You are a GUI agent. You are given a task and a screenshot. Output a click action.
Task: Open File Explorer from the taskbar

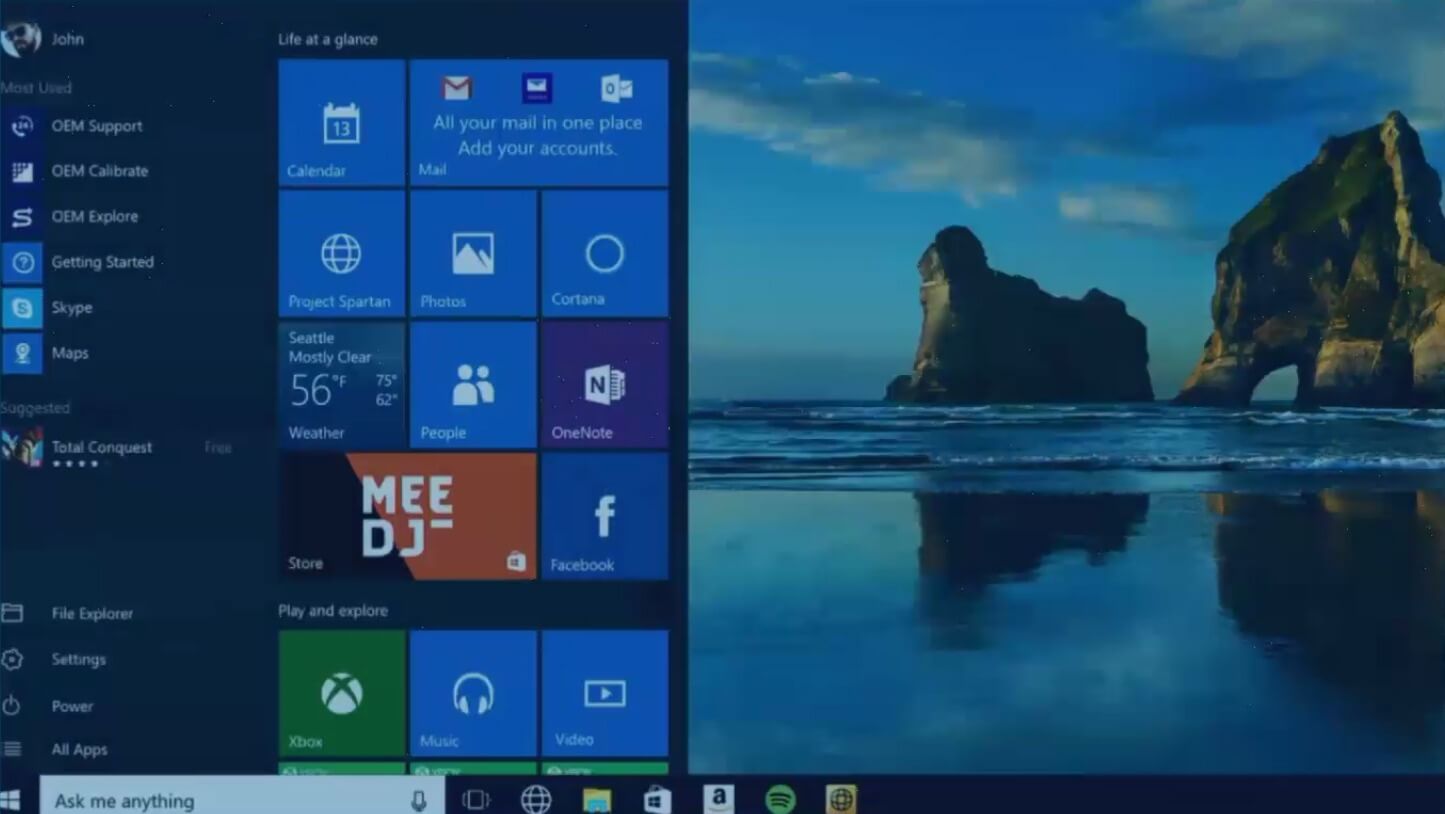597,800
